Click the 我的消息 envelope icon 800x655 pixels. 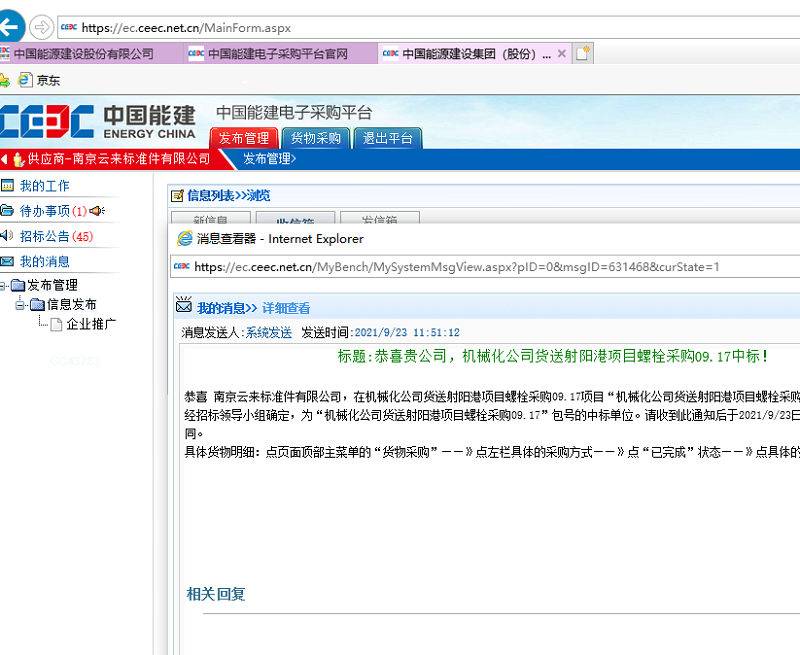(x=8, y=260)
